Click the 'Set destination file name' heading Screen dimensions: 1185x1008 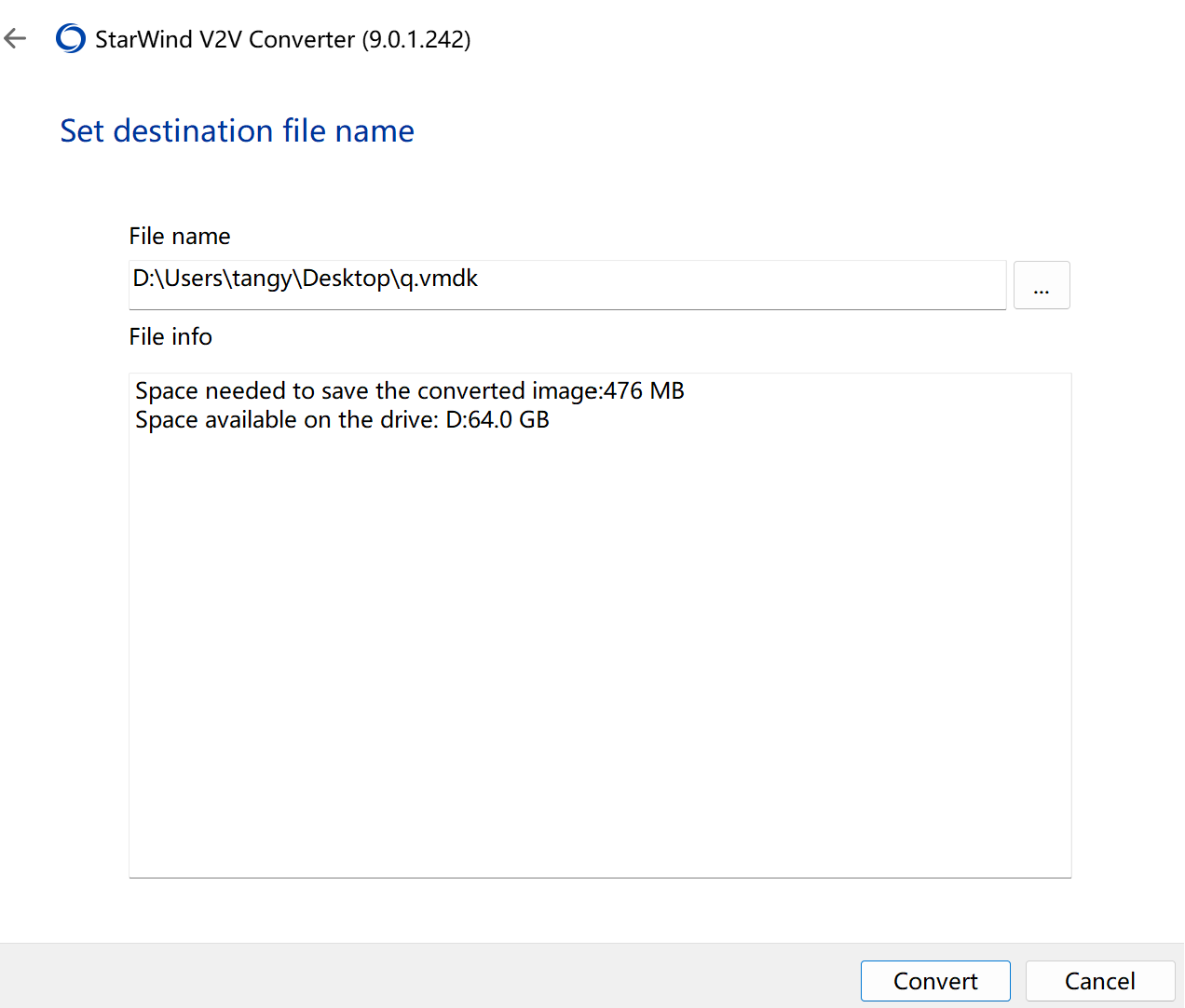point(238,130)
